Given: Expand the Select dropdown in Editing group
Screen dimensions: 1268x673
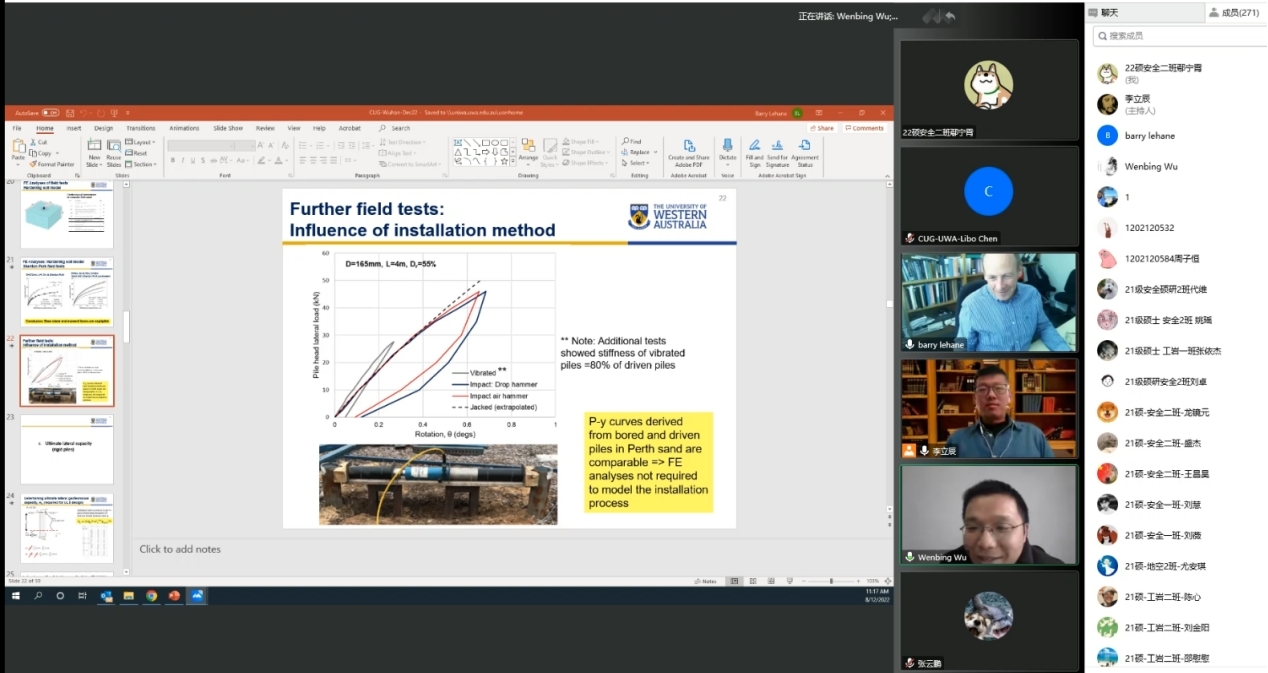Looking at the screenshot, I should pyautogui.click(x=638, y=163).
